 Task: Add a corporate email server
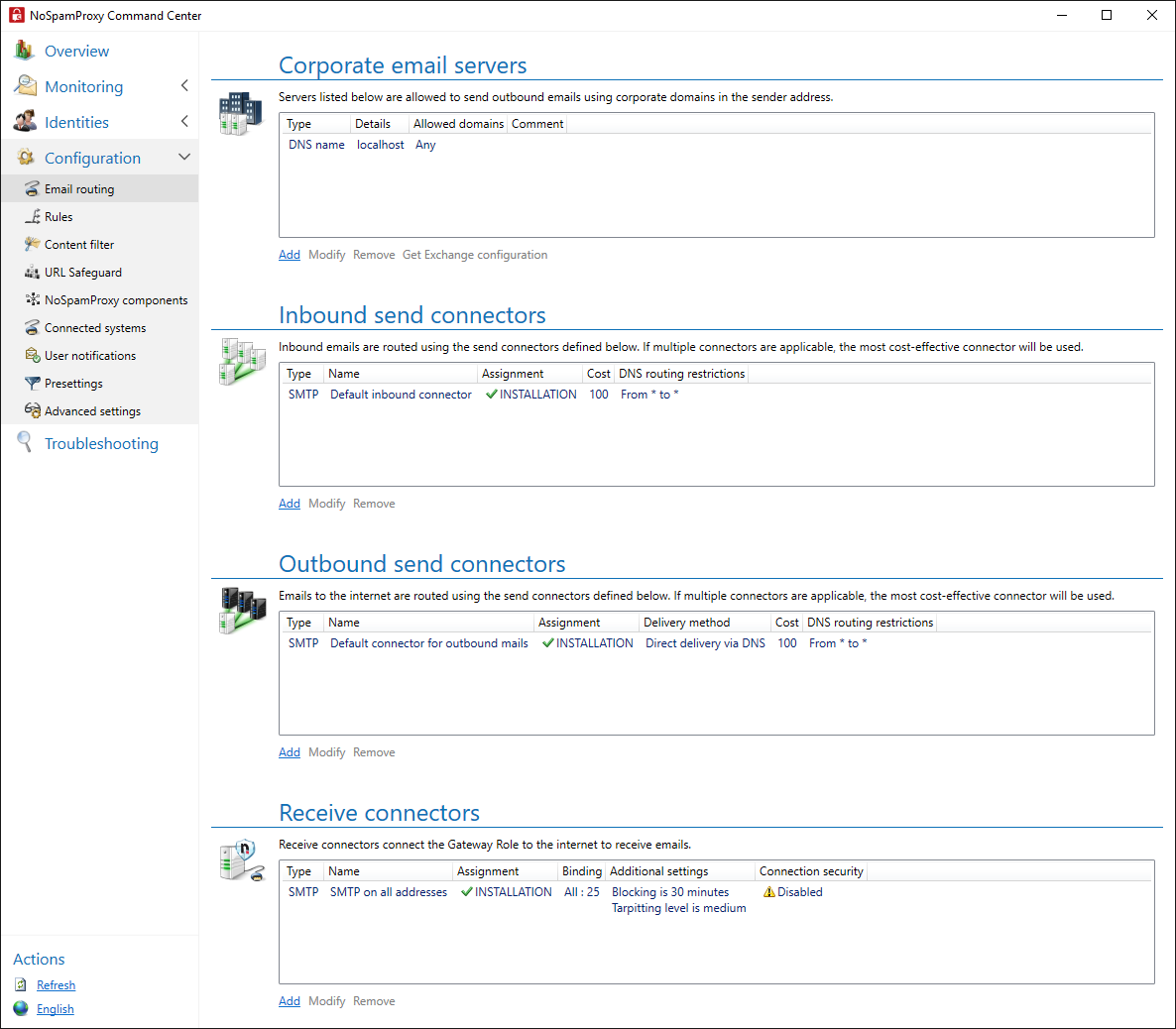coord(289,254)
